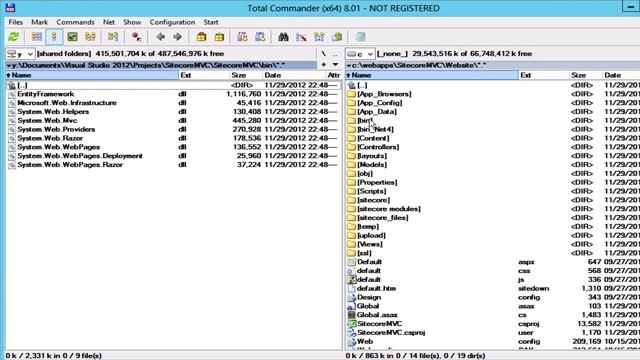The height and width of the screenshot is (360, 640).
Task: Launch the Multi-rename tool icon
Action: tap(301, 37)
